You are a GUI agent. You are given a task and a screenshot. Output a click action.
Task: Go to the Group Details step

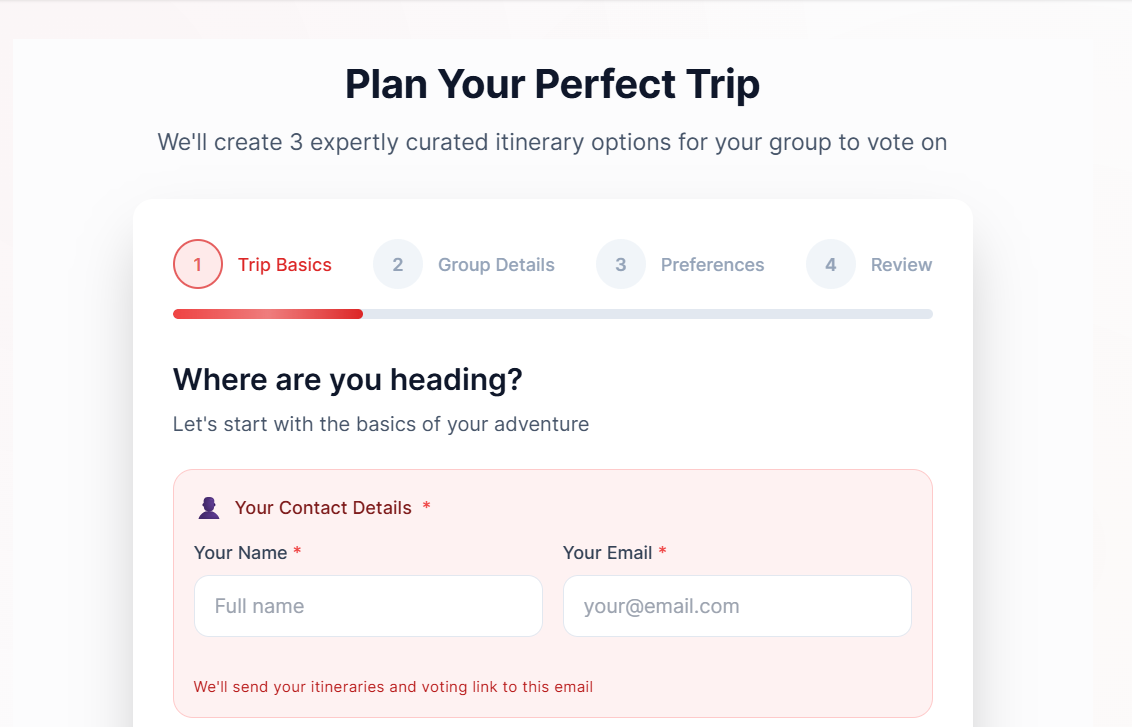(x=496, y=265)
